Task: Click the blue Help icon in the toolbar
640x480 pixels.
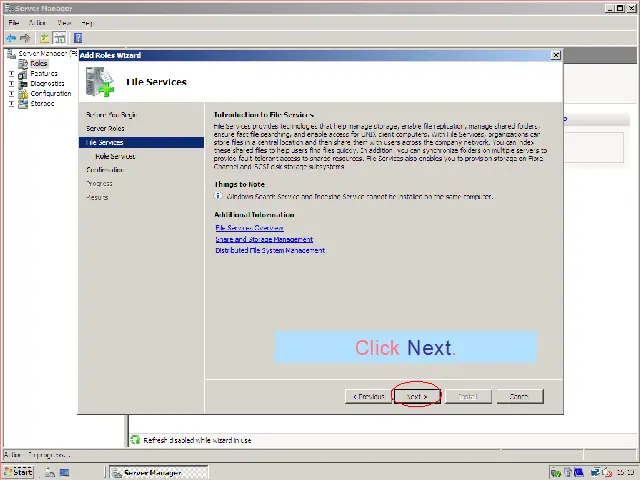Action: (78, 38)
